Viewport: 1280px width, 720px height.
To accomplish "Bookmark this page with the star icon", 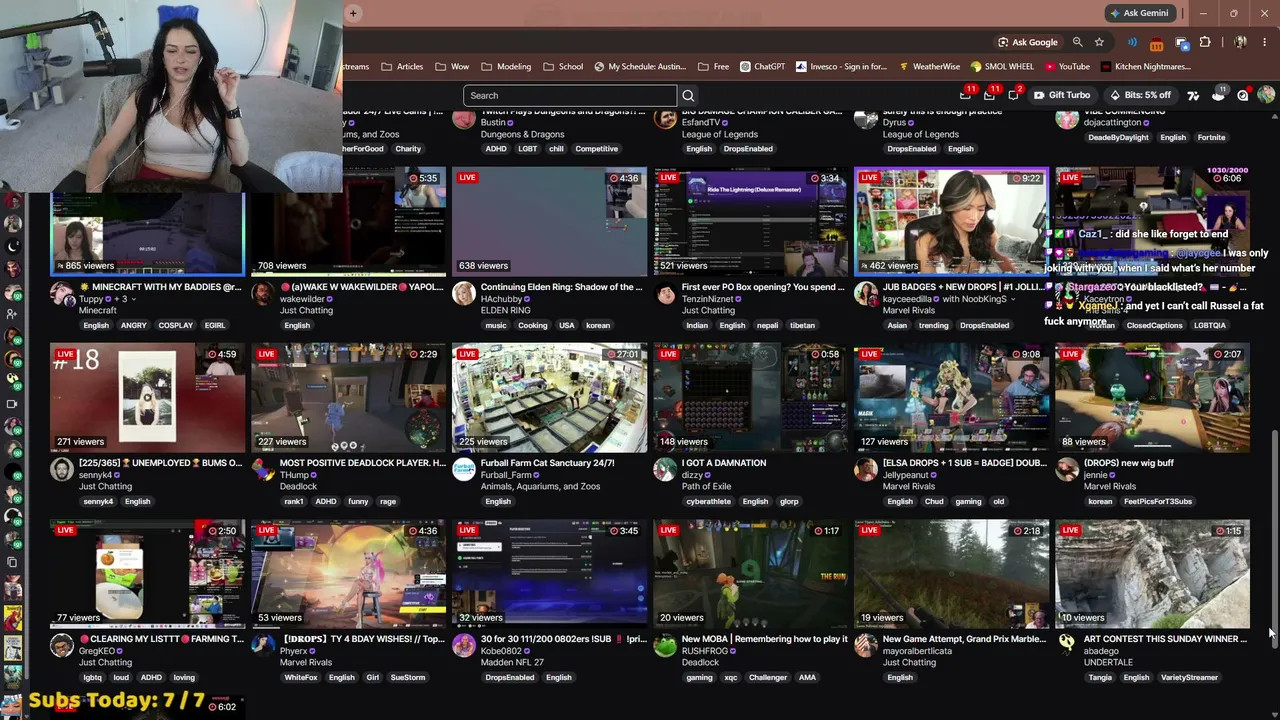I will coord(1099,42).
